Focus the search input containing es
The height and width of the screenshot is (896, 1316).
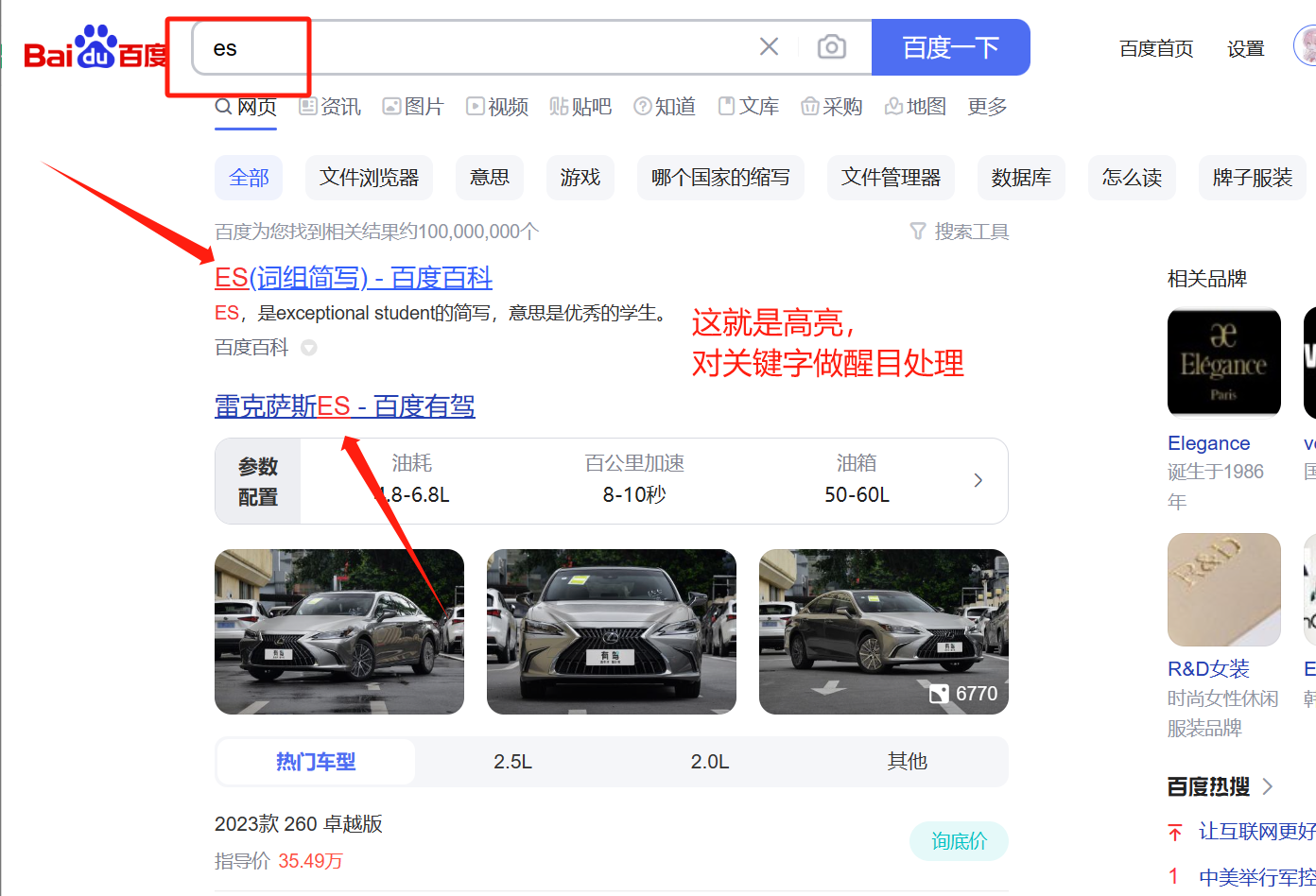[x=473, y=47]
